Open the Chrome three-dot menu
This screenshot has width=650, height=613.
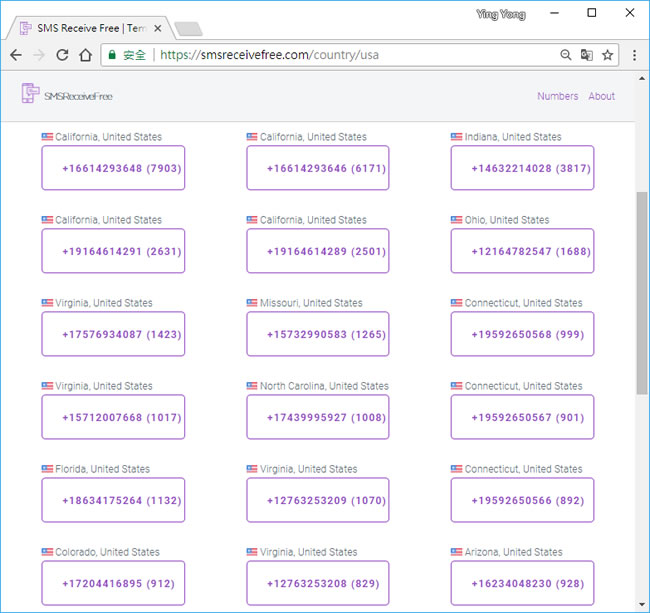click(634, 55)
